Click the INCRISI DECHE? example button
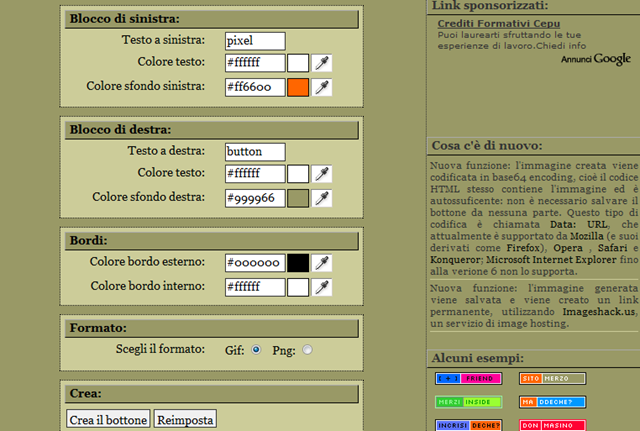This screenshot has width=640, height=431. click(469, 425)
